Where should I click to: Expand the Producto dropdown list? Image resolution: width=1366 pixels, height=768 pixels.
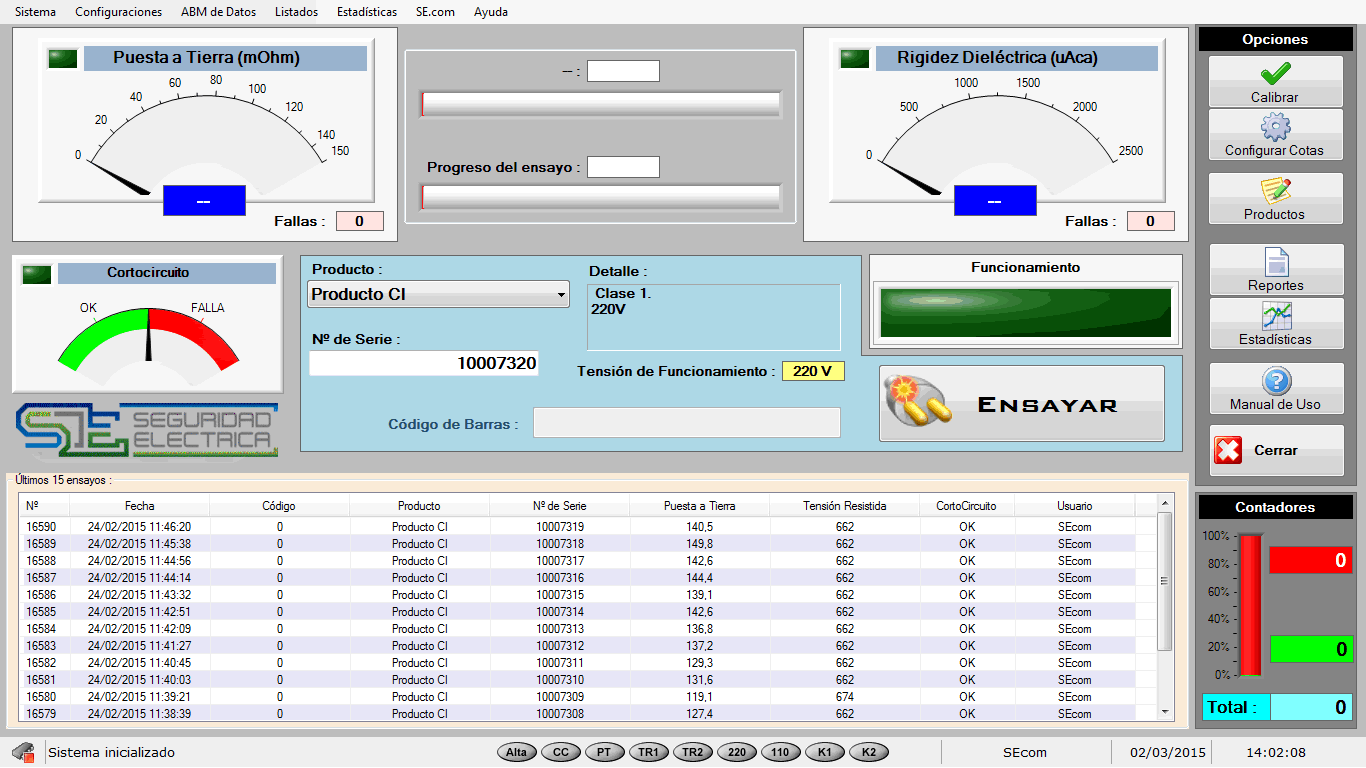(560, 295)
